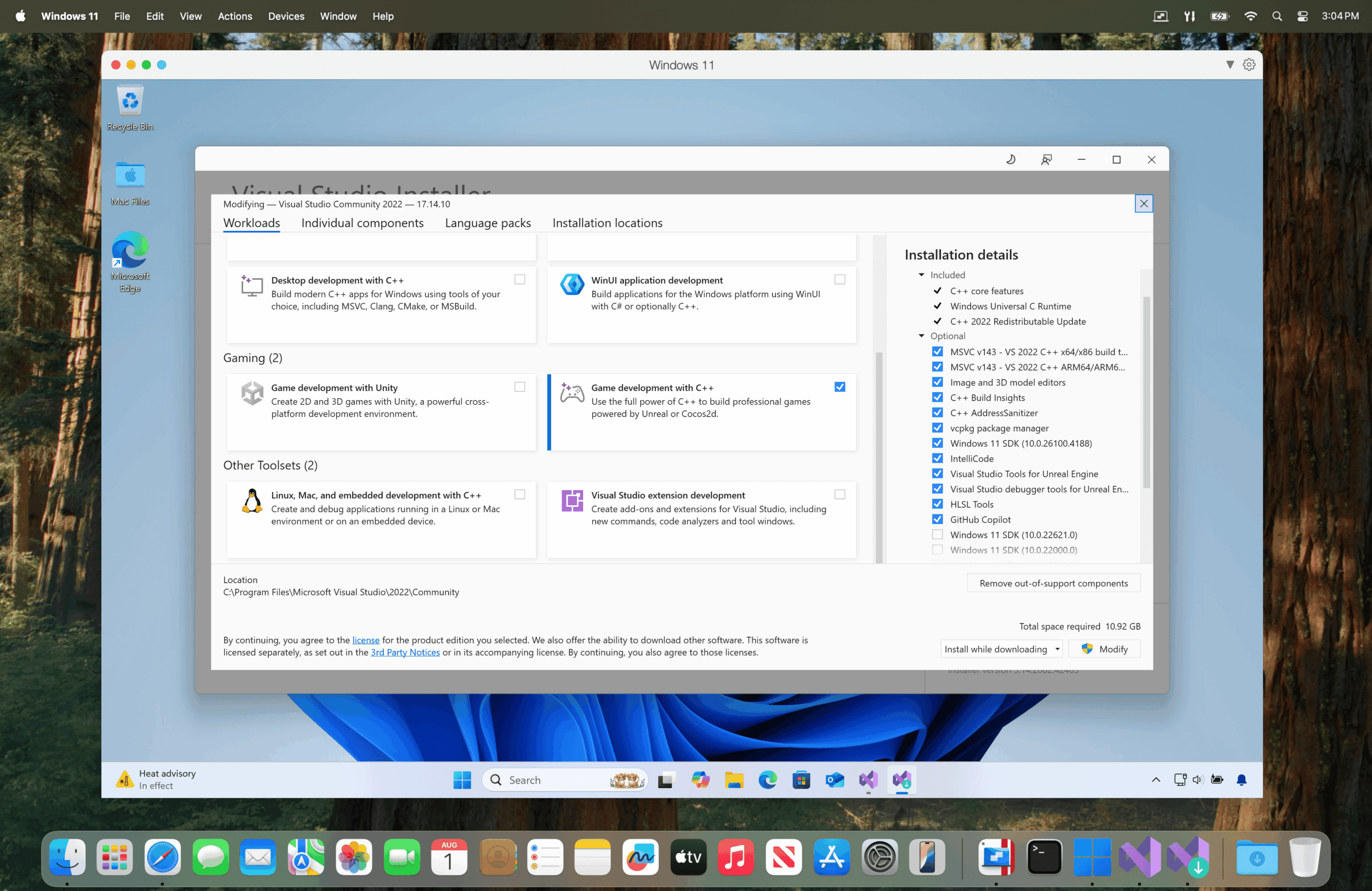Check Desktop development with C++ workload
This screenshot has width=1372, height=891.
(x=520, y=280)
